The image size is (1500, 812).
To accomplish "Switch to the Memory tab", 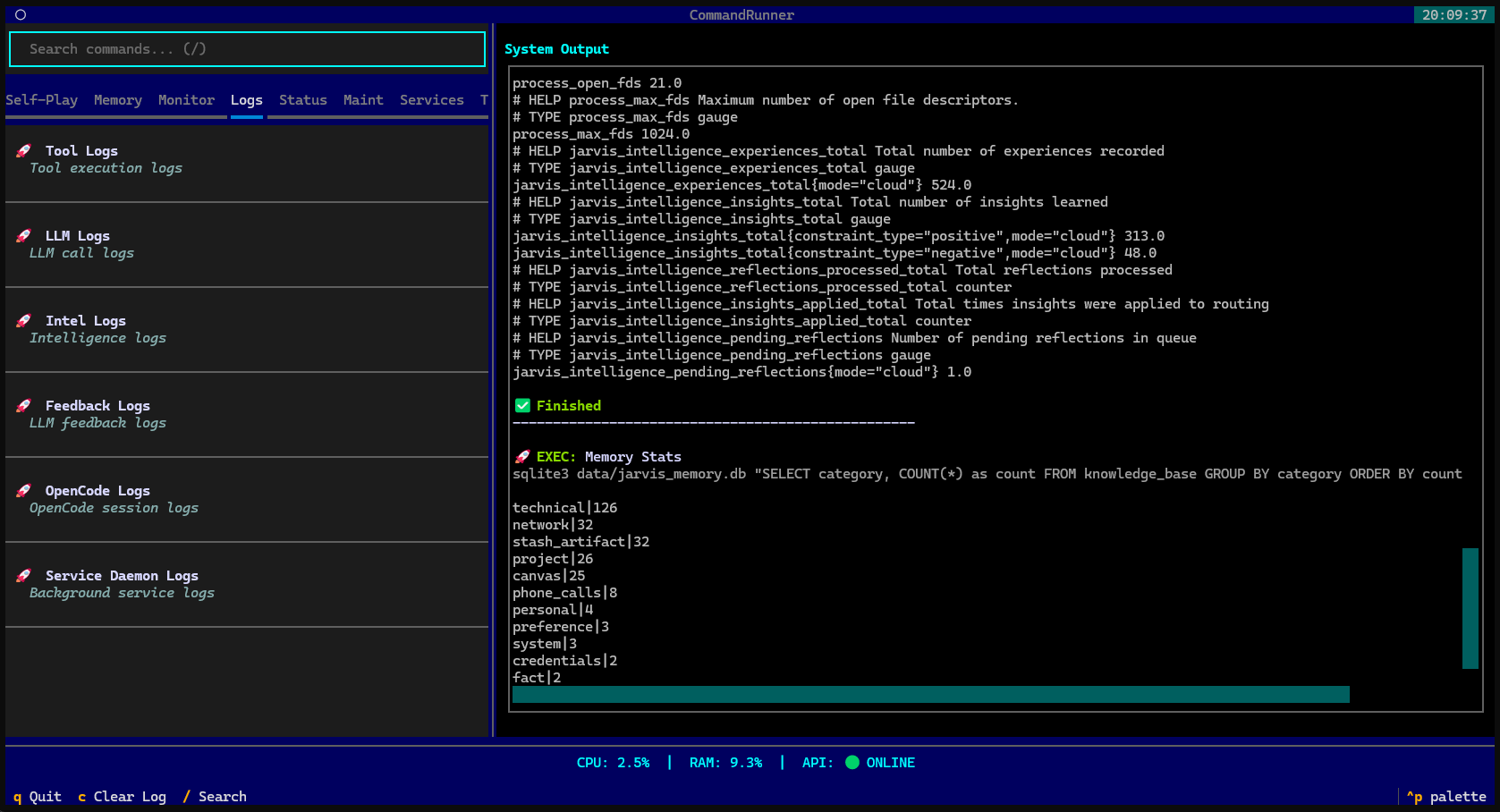I will coord(118,100).
